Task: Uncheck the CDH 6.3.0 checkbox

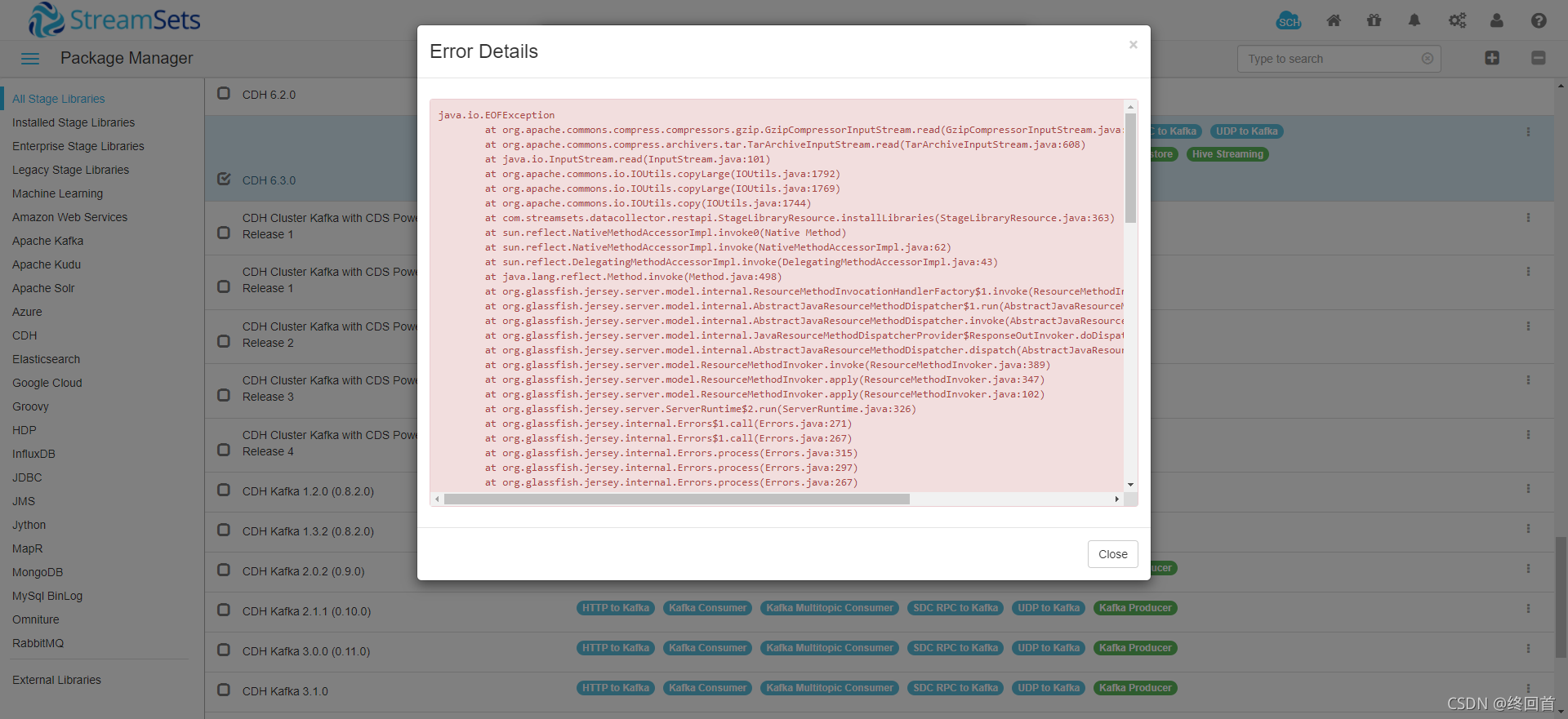Action: (x=224, y=179)
